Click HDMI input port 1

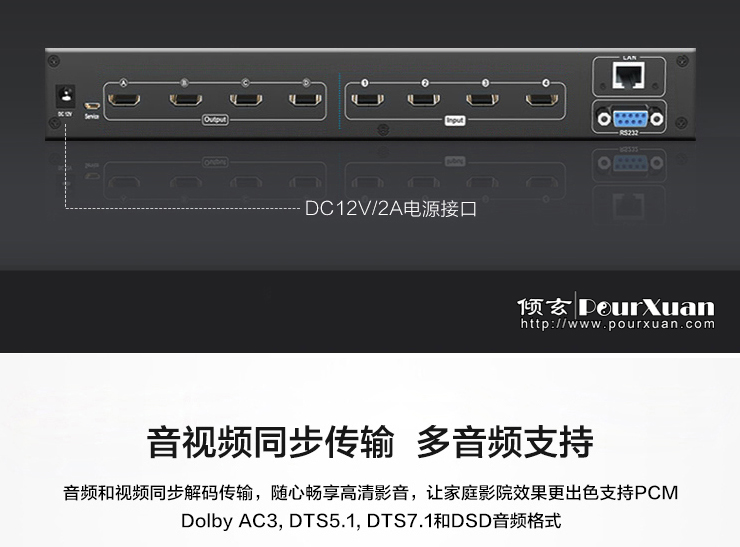tap(367, 100)
